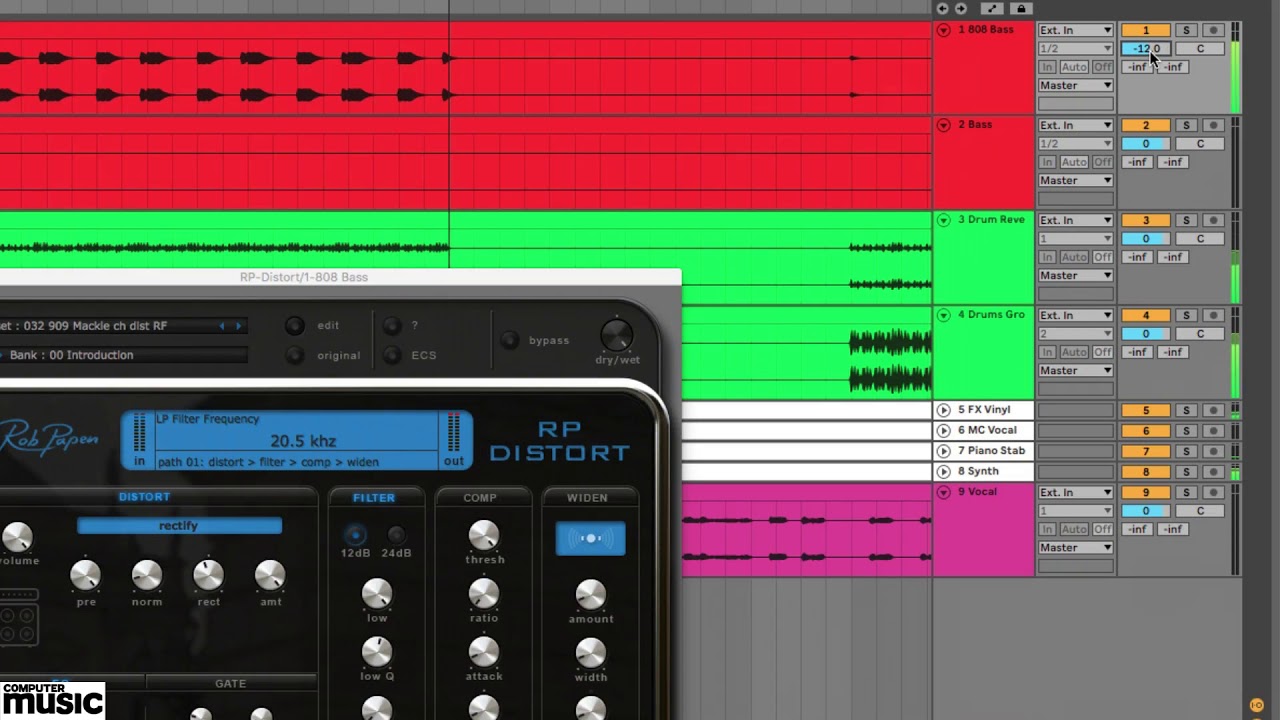
Task: Toggle the original button in RP-Distort
Action: [x=294, y=355]
